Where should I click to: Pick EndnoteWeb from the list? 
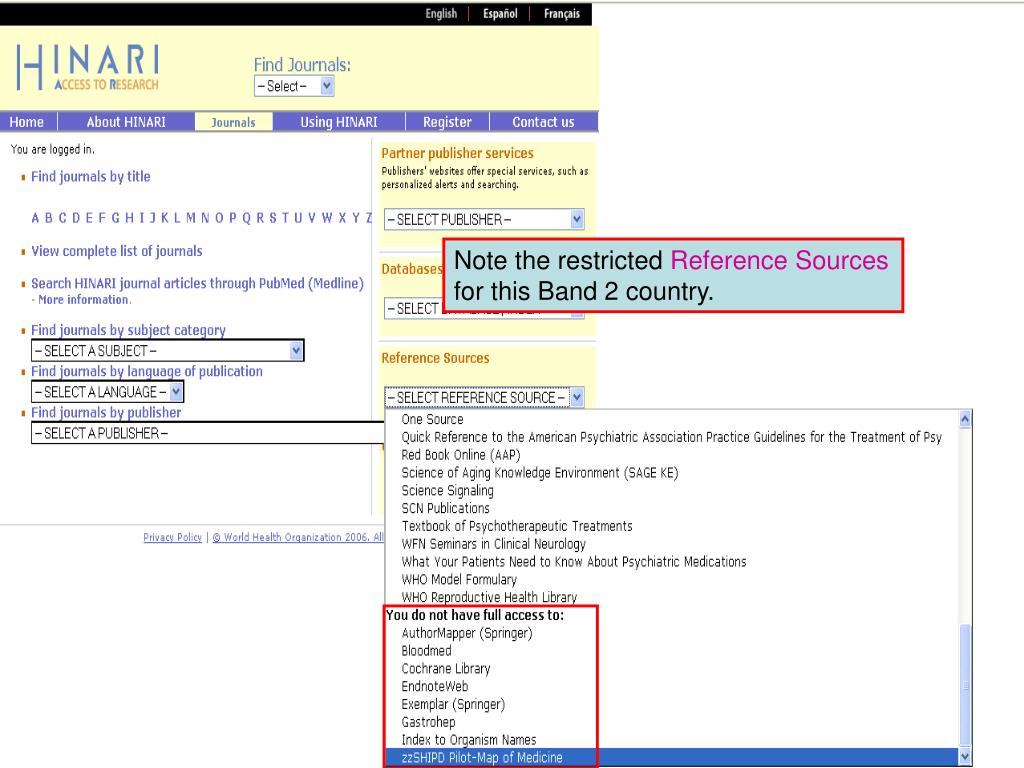click(672, 686)
